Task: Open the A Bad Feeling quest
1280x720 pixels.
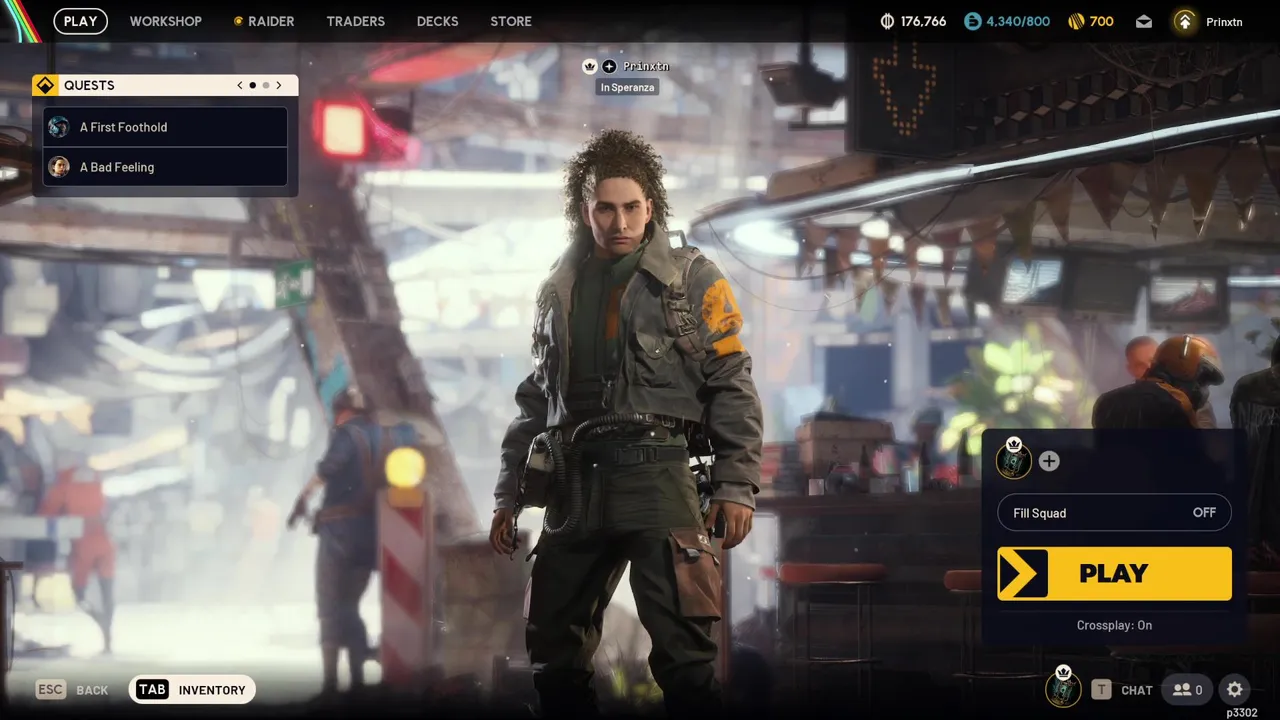Action: [x=166, y=167]
